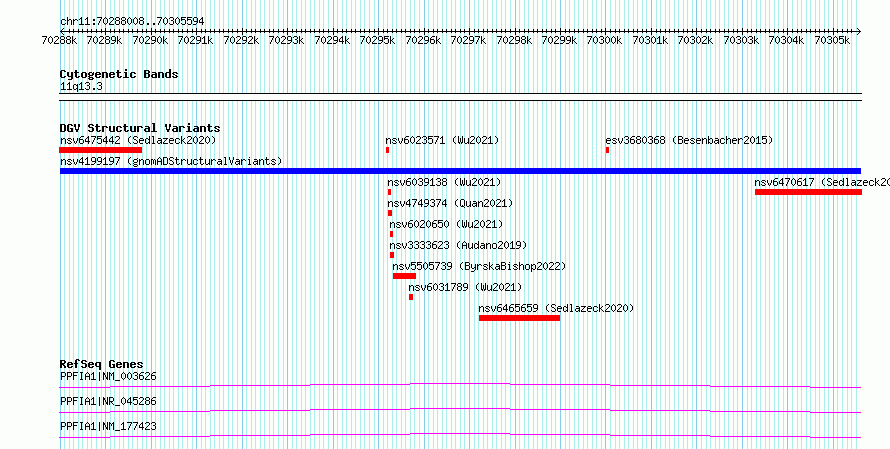890x449 pixels.
Task: Click the nsv6470617 variant label
Action: click(822, 182)
